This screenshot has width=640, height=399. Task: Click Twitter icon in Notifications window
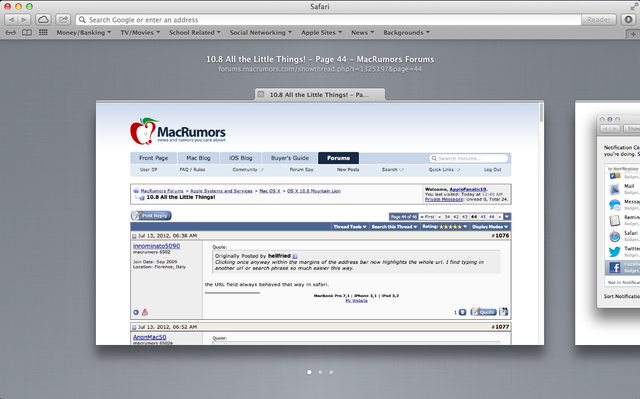[615, 251]
